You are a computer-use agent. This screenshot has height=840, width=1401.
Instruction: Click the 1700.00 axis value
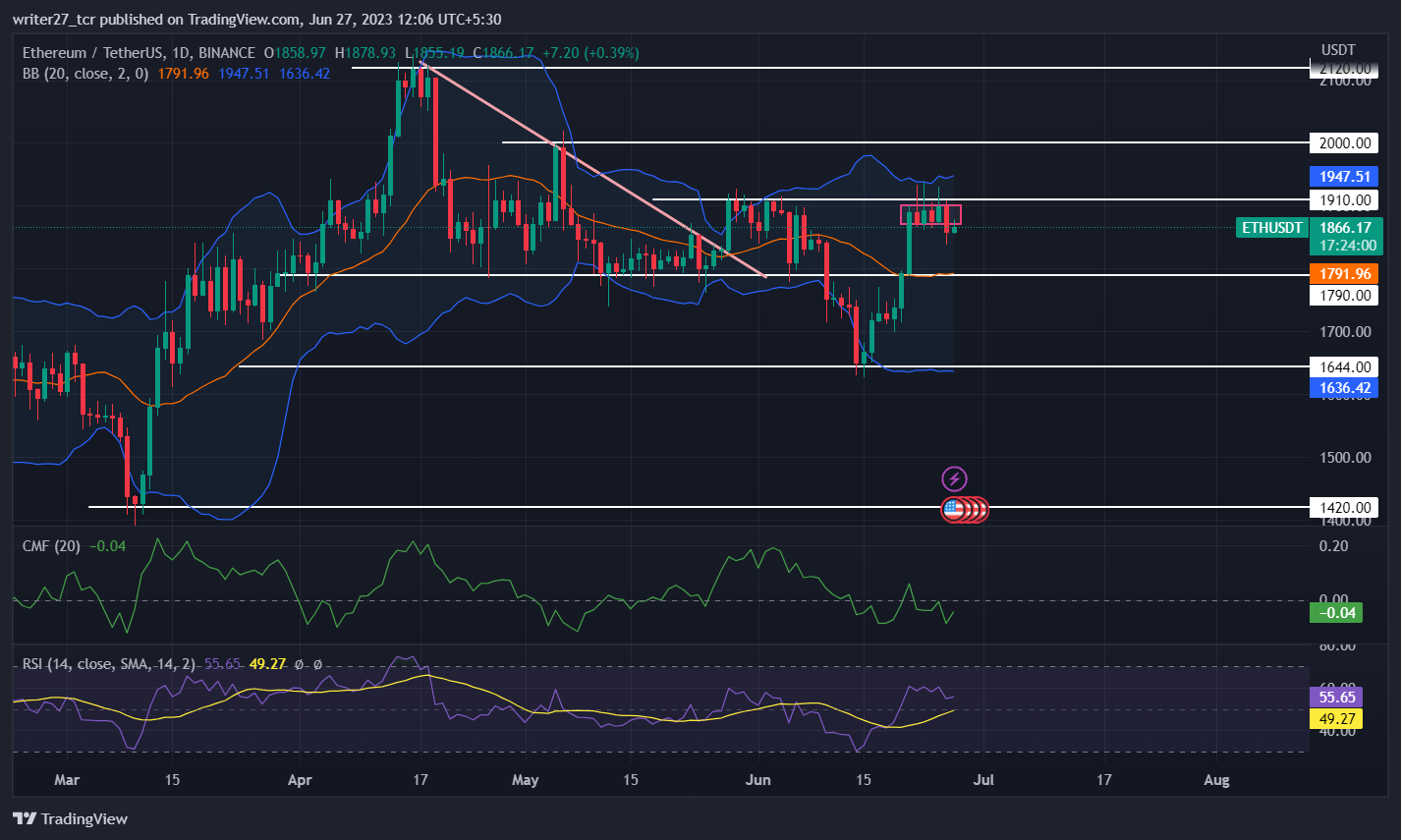(1345, 332)
